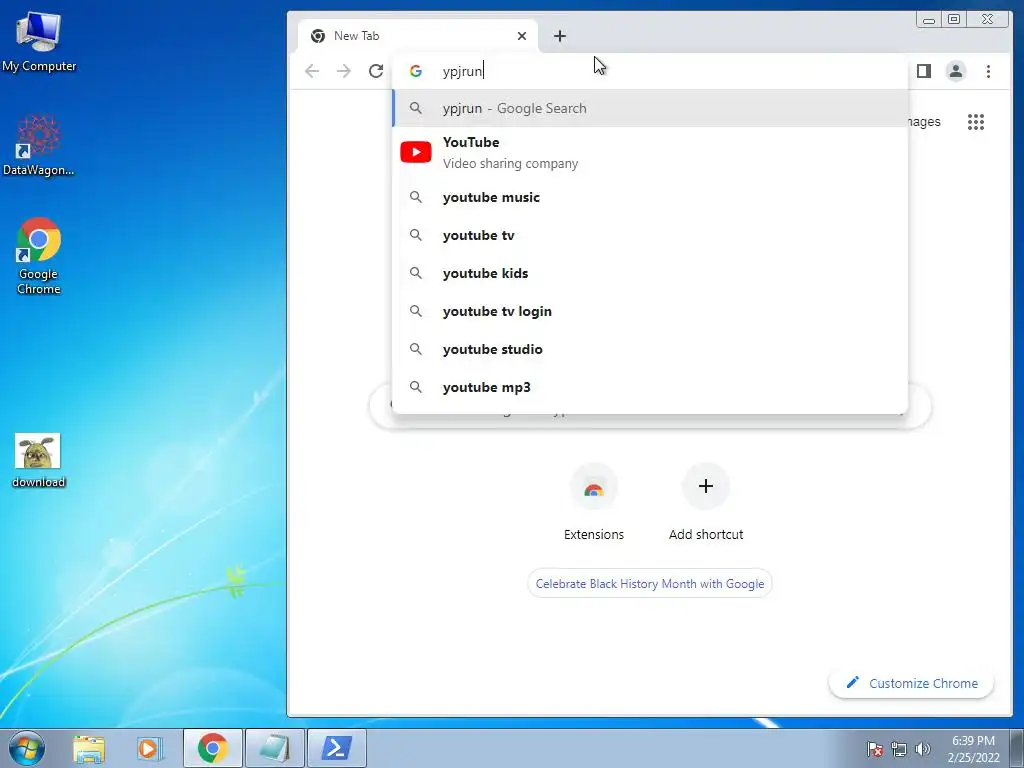Open the Google apps grid
The width and height of the screenshot is (1024, 768).
tap(976, 121)
